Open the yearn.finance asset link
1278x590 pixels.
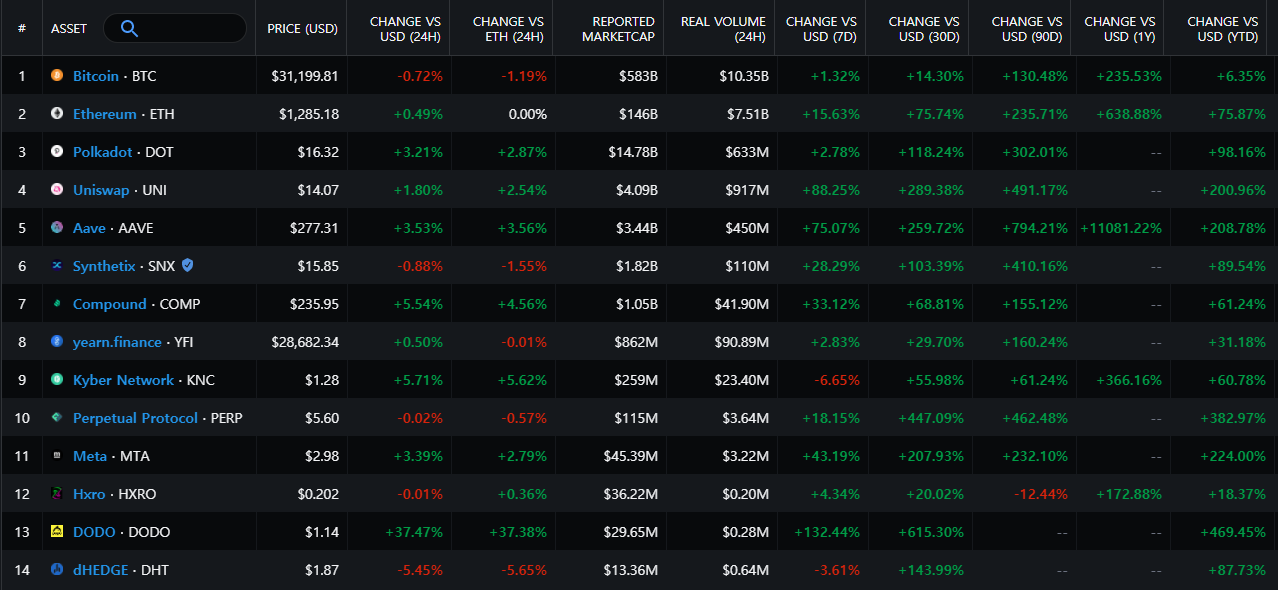pyautogui.click(x=117, y=342)
